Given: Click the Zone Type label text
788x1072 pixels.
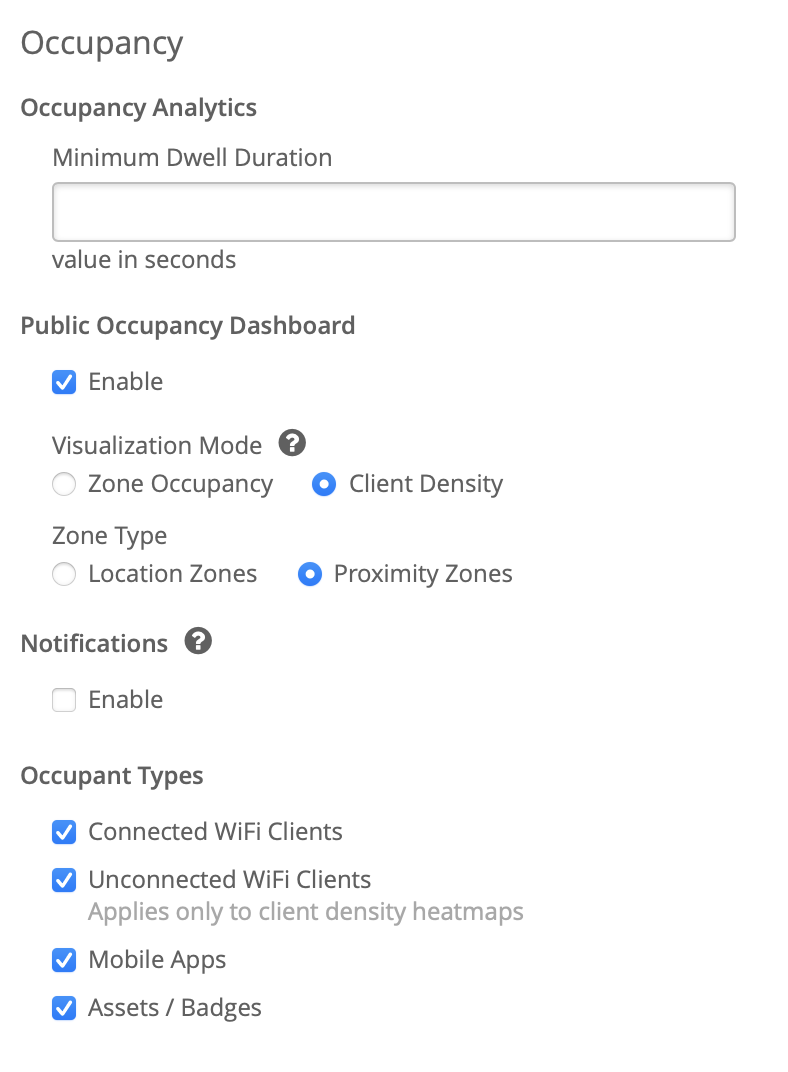Looking at the screenshot, I should tap(109, 536).
